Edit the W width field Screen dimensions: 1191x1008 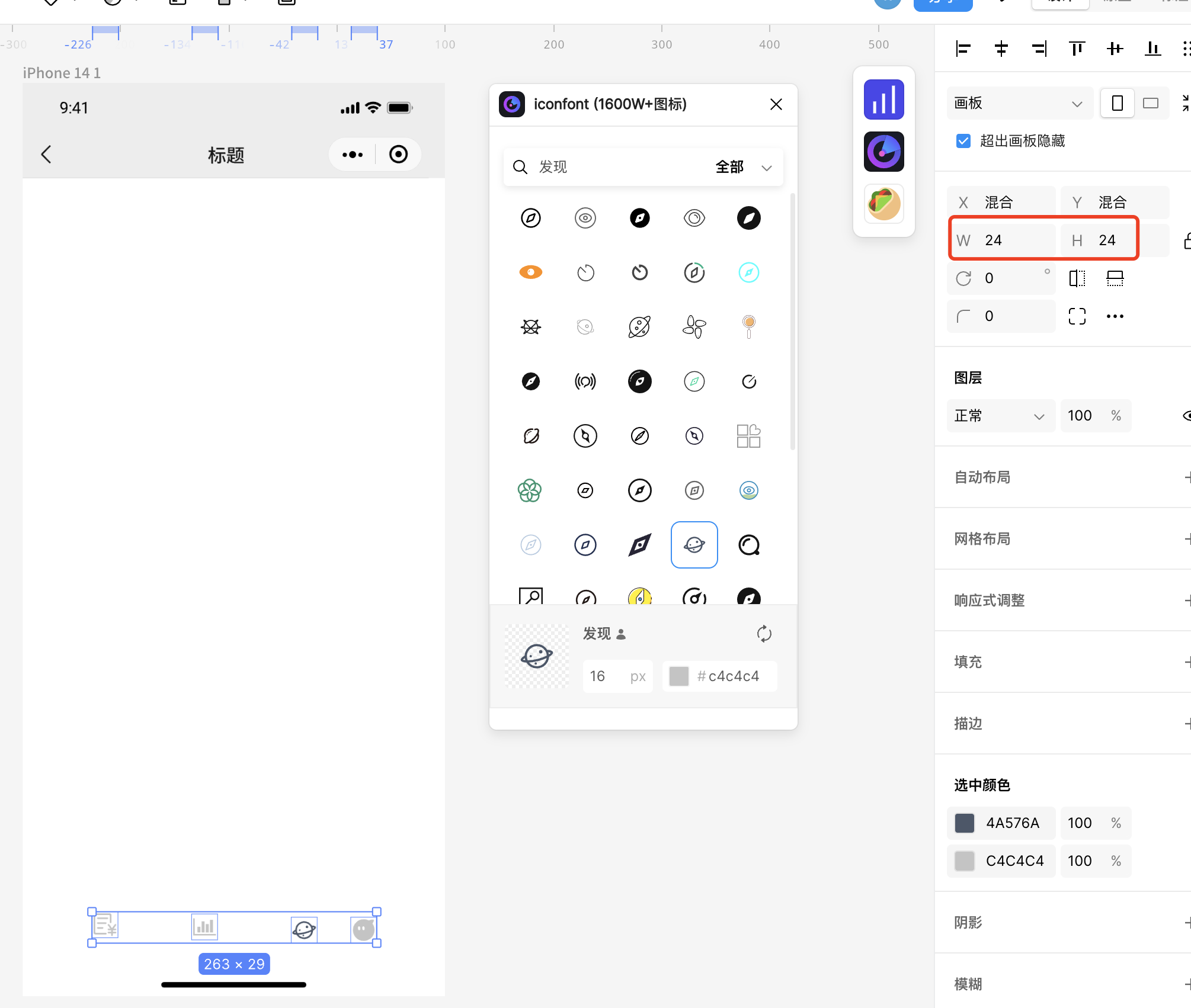(x=1003, y=240)
